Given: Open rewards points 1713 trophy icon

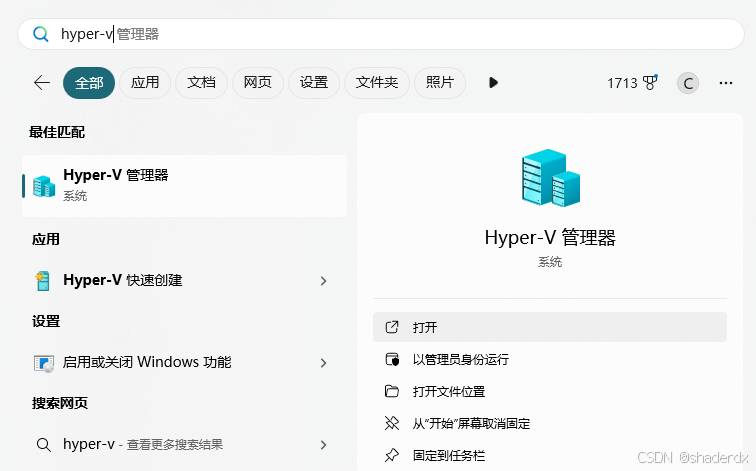Looking at the screenshot, I should 632,83.
